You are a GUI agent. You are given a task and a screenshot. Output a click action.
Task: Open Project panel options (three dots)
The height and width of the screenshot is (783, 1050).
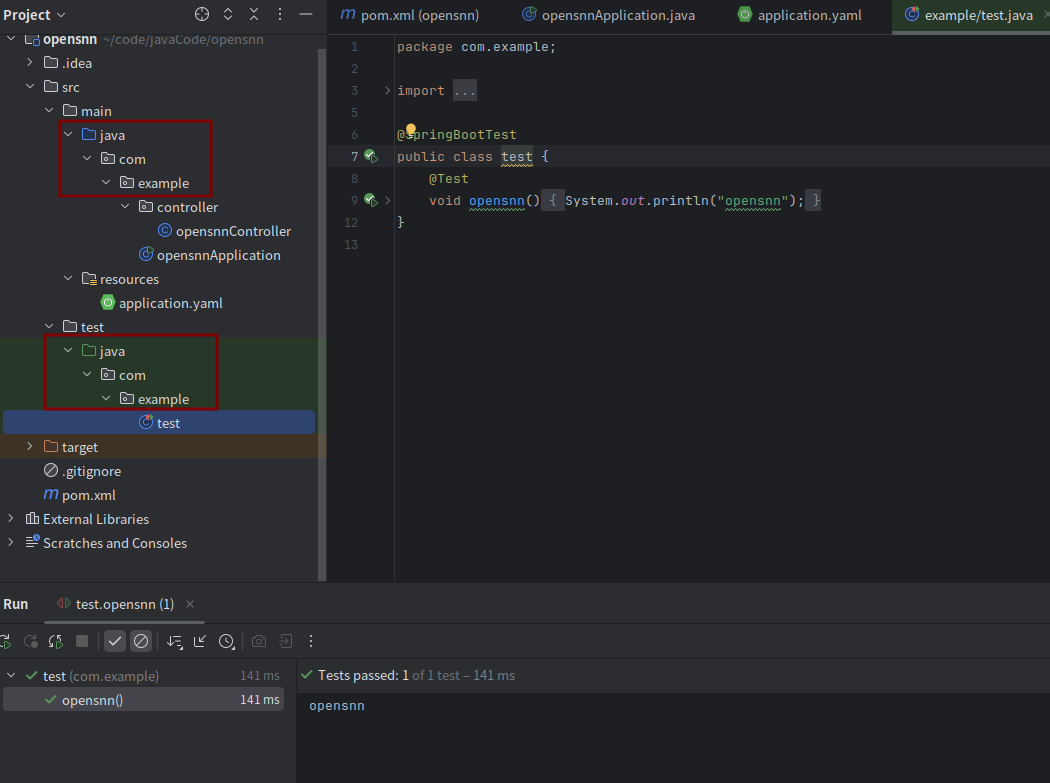click(280, 14)
